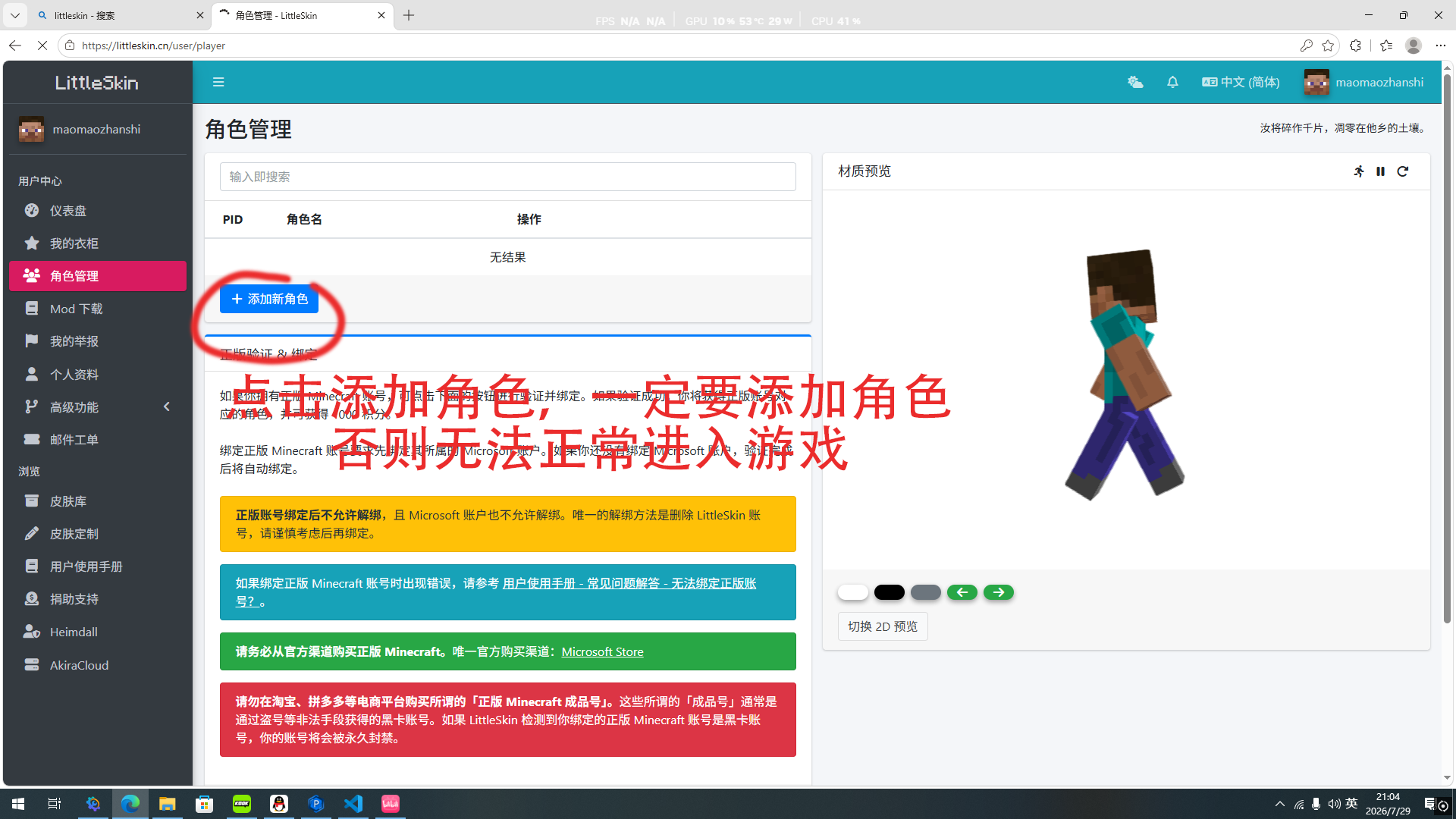Click the PID column header
Image resolution: width=1456 pixels, height=819 pixels.
click(233, 219)
